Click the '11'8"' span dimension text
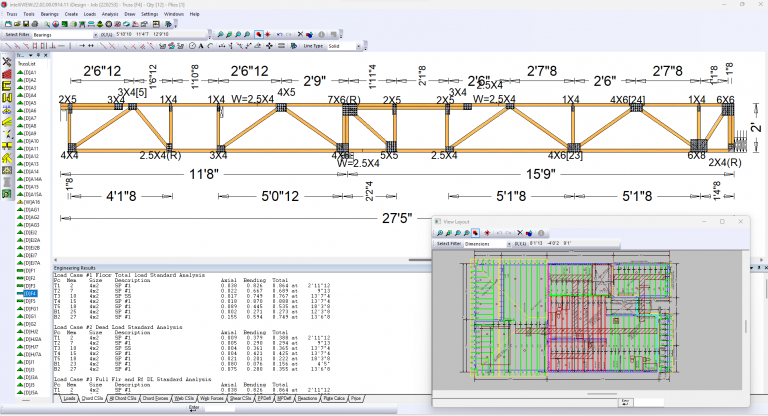 pyautogui.click(x=204, y=174)
